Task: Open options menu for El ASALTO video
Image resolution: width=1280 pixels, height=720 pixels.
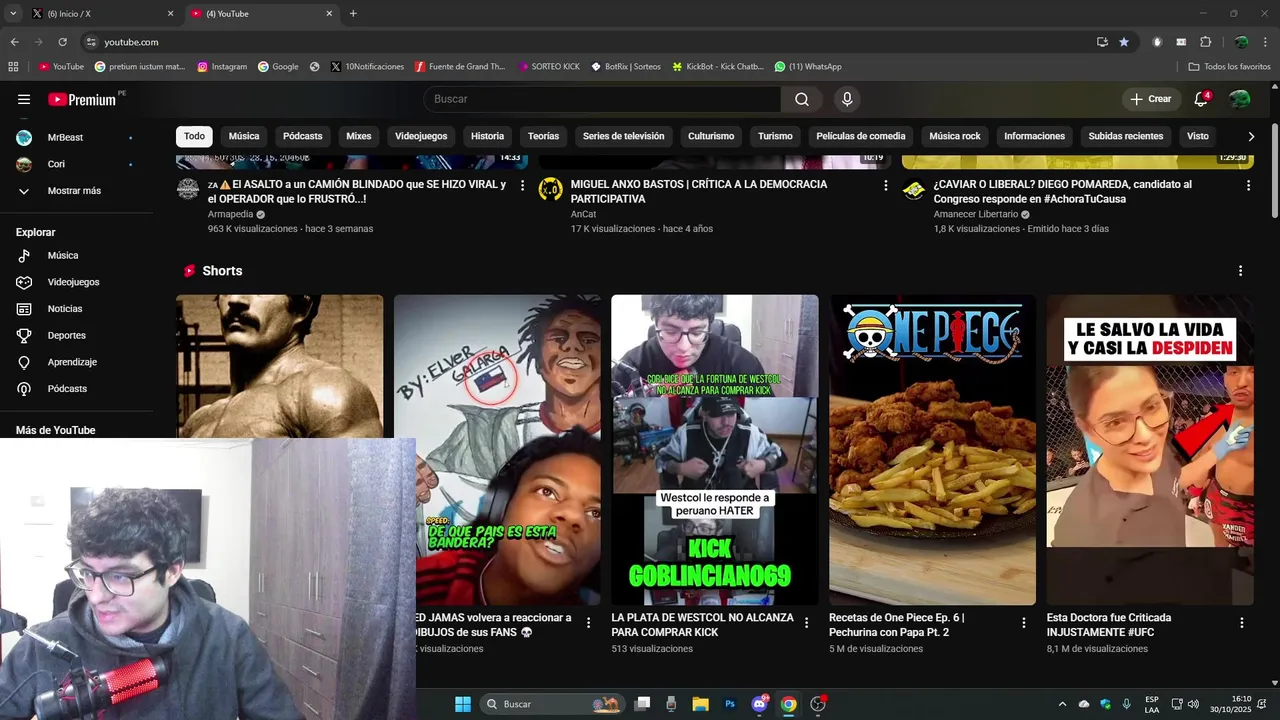Action: click(x=522, y=185)
